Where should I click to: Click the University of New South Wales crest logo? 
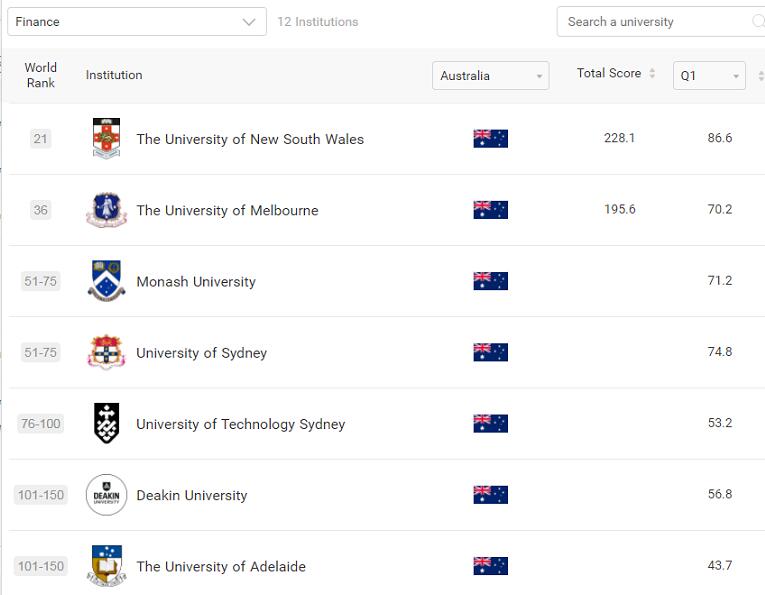tap(106, 139)
